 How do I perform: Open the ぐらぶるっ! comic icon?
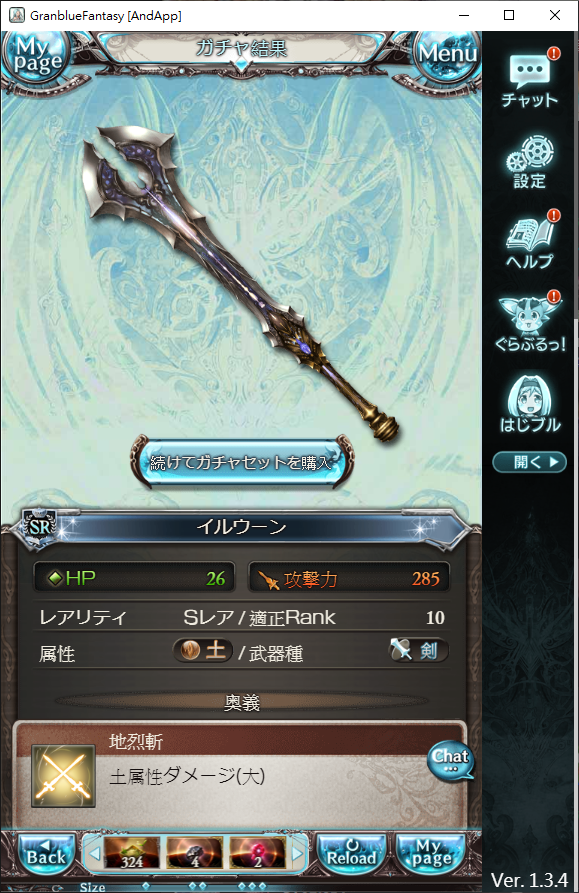point(529,323)
